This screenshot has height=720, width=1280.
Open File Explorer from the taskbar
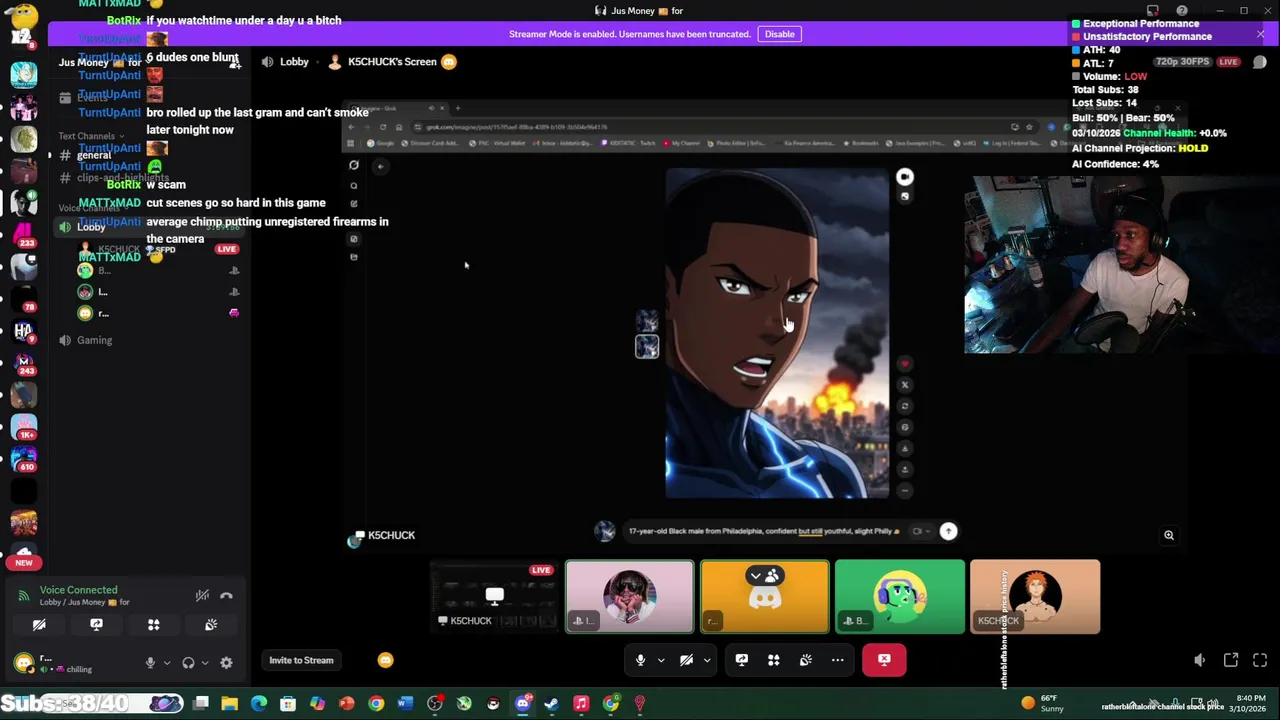[x=230, y=704]
